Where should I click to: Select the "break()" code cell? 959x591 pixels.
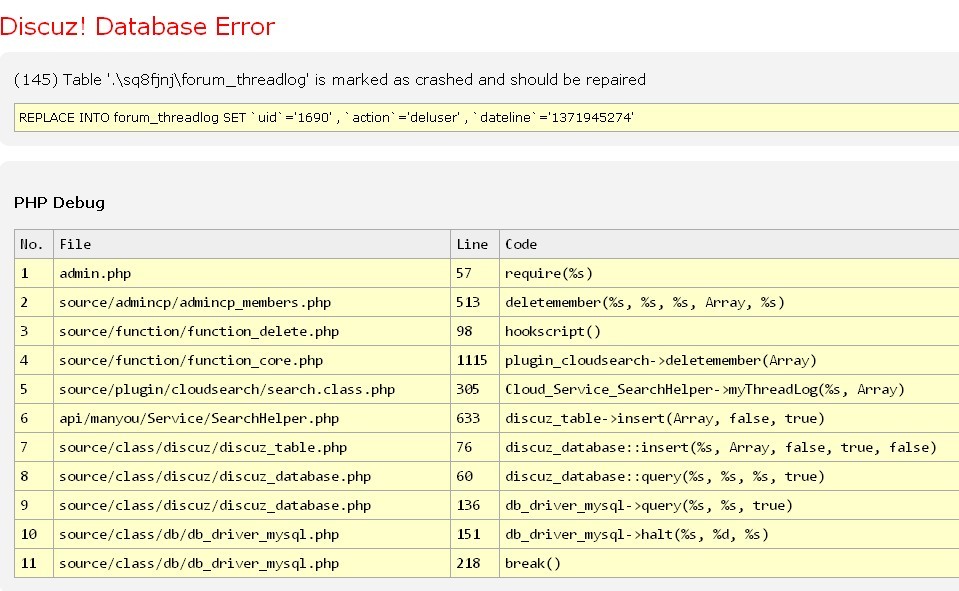click(729, 563)
